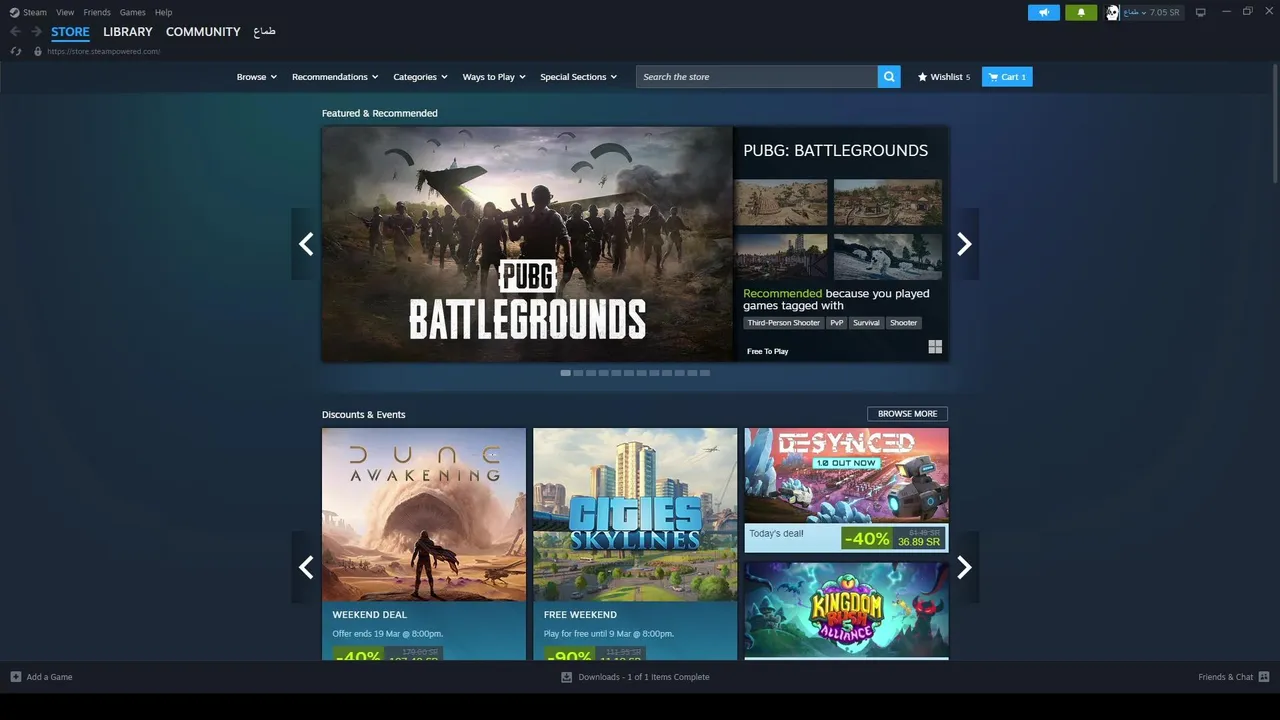Open the Friends & Chat icon
1280x720 pixels.
pyautogui.click(x=1264, y=677)
